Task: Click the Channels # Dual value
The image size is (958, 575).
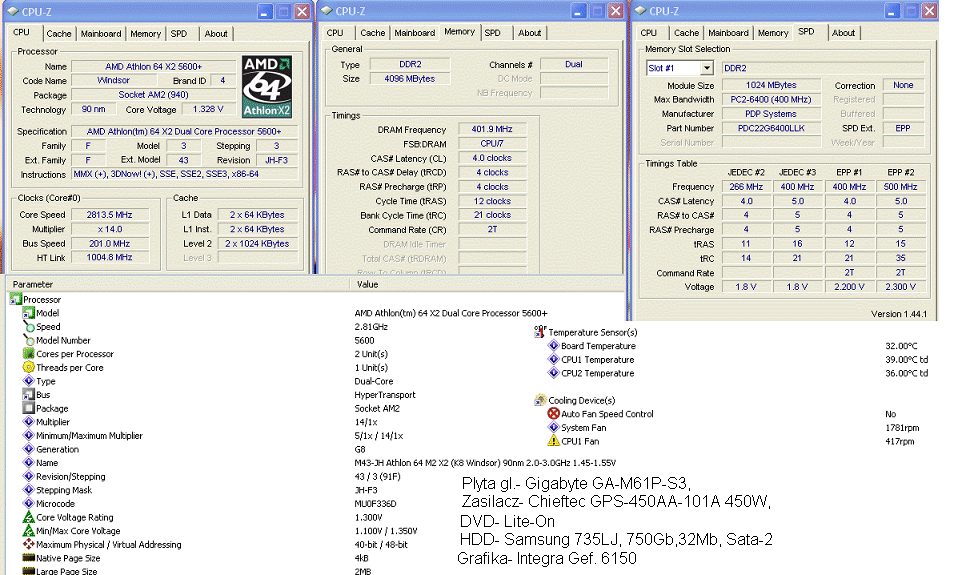Action: click(574, 64)
